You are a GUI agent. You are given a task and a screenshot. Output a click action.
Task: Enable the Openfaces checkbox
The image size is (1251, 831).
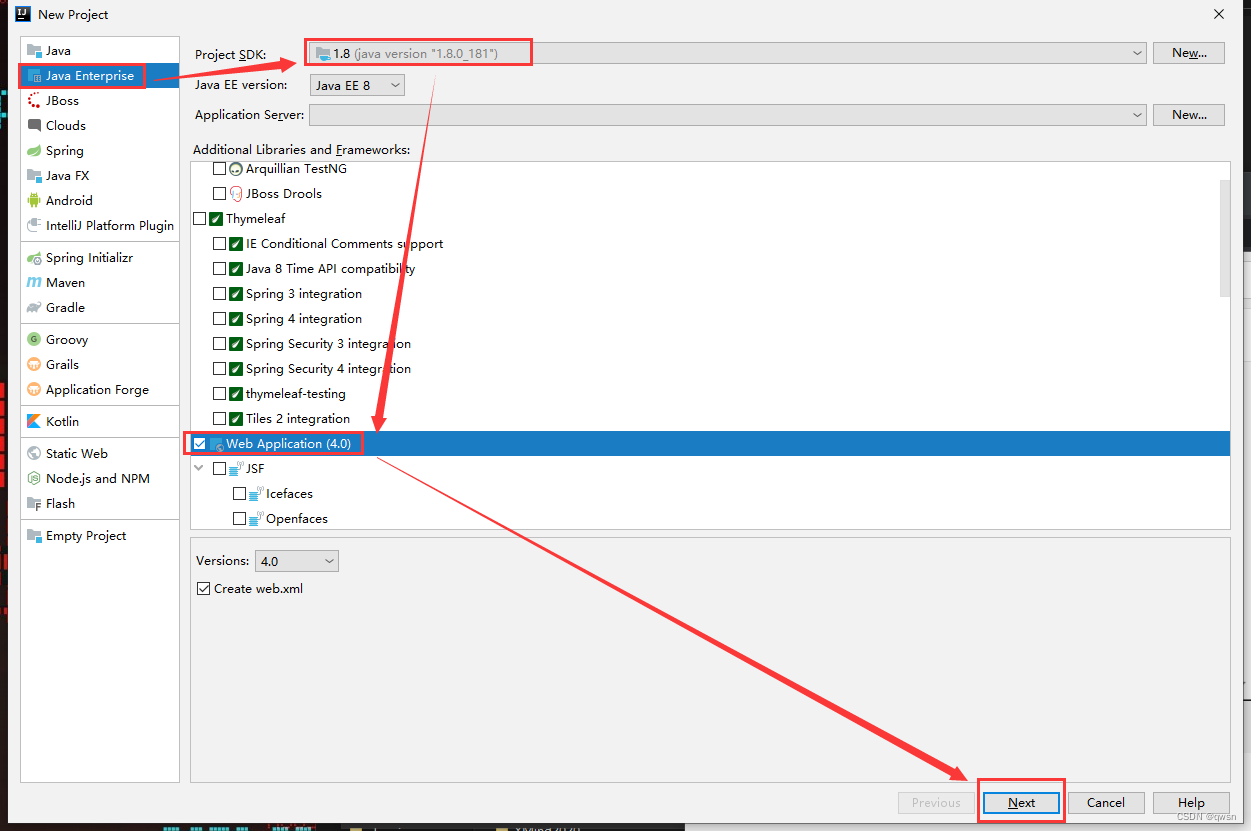pos(240,519)
